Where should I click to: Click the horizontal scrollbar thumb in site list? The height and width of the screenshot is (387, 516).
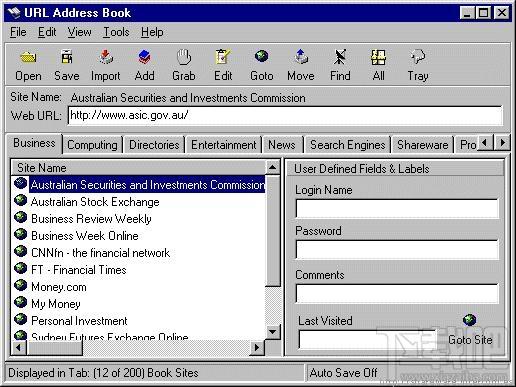click(54, 348)
